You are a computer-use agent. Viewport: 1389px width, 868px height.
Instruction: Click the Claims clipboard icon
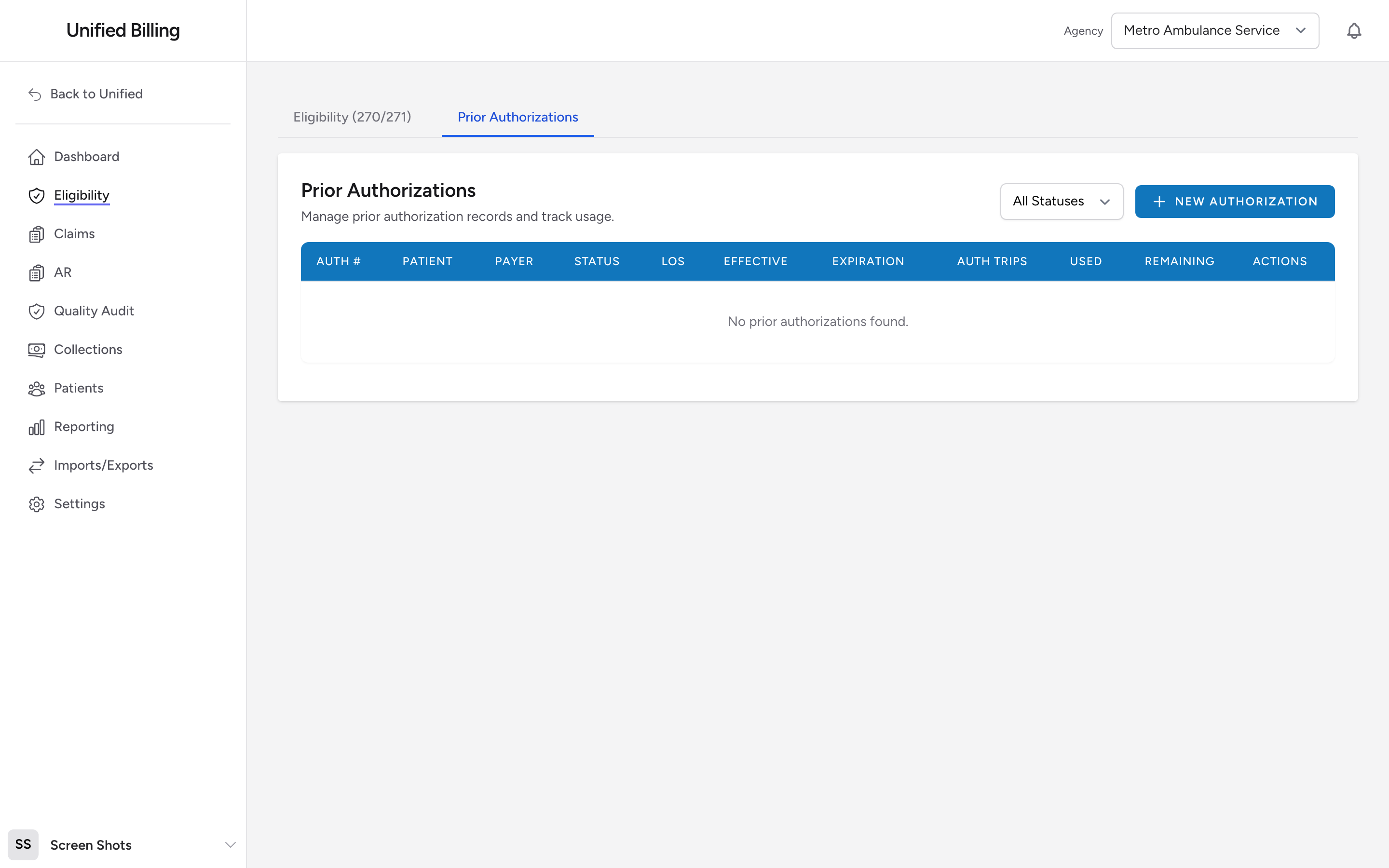point(36,234)
